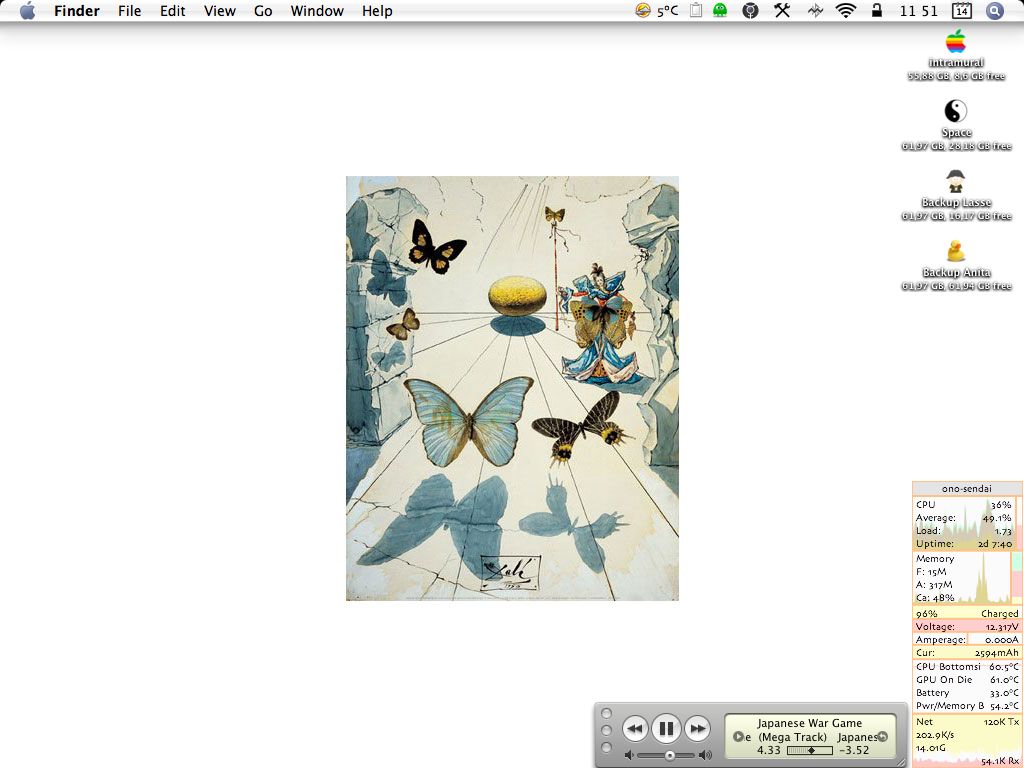Click the padlock icon in menu bar
The width and height of the screenshot is (1024, 768).
877,10
